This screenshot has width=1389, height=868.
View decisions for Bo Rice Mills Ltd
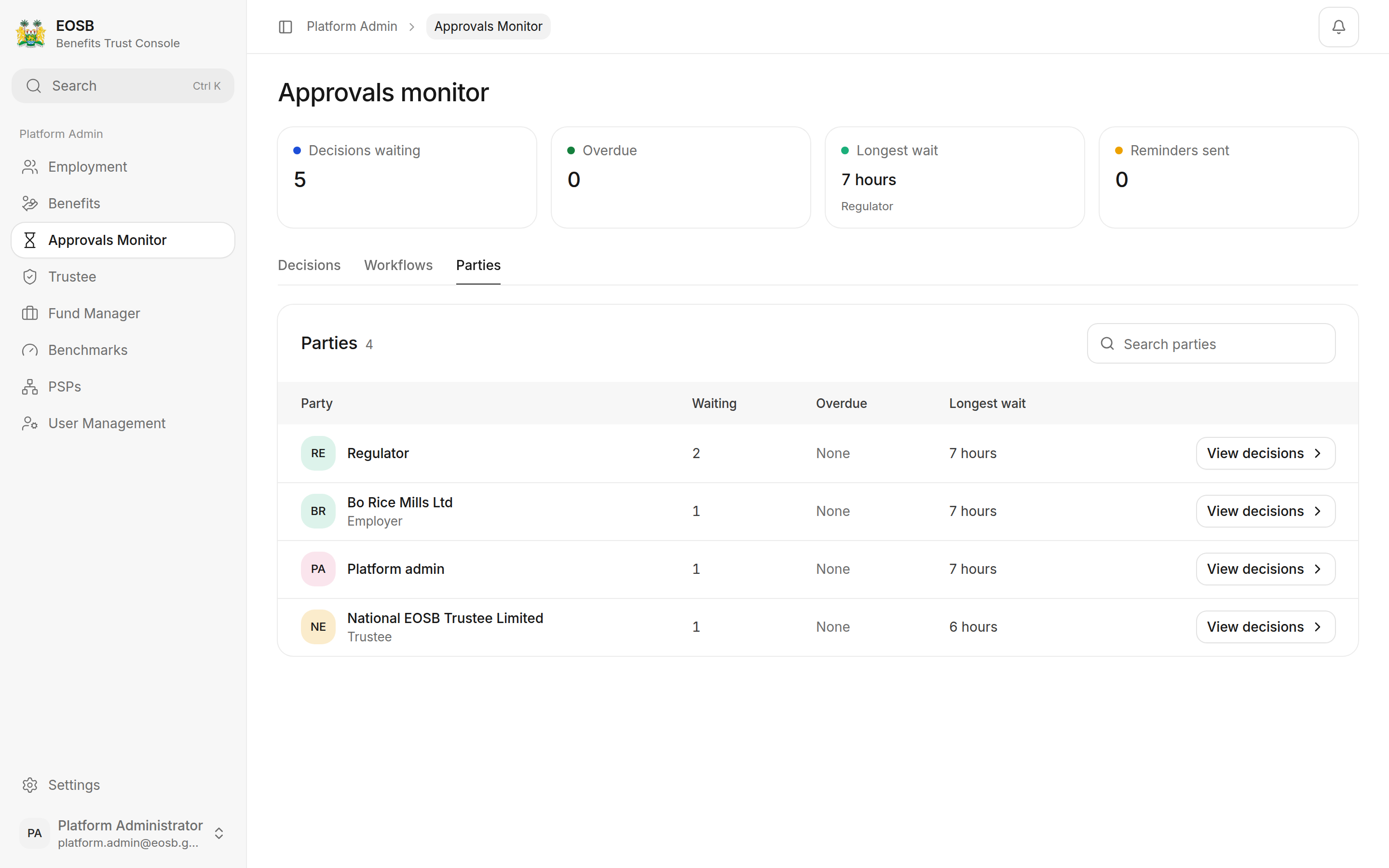click(1265, 511)
